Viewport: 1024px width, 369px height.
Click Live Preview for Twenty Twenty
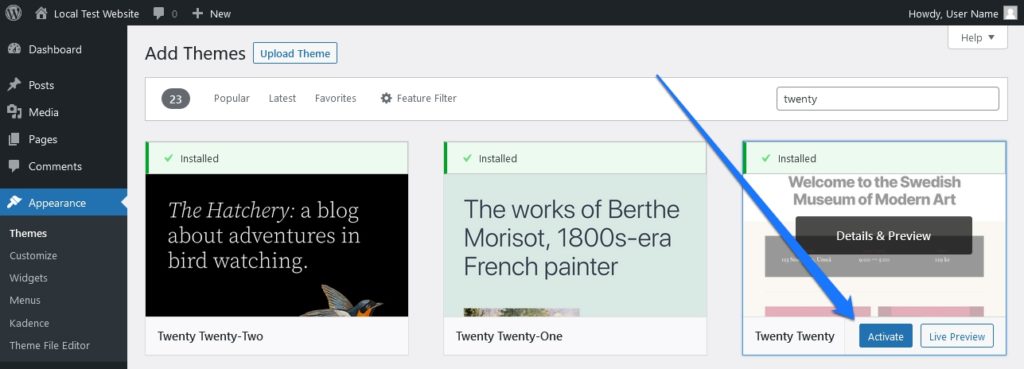pos(957,336)
